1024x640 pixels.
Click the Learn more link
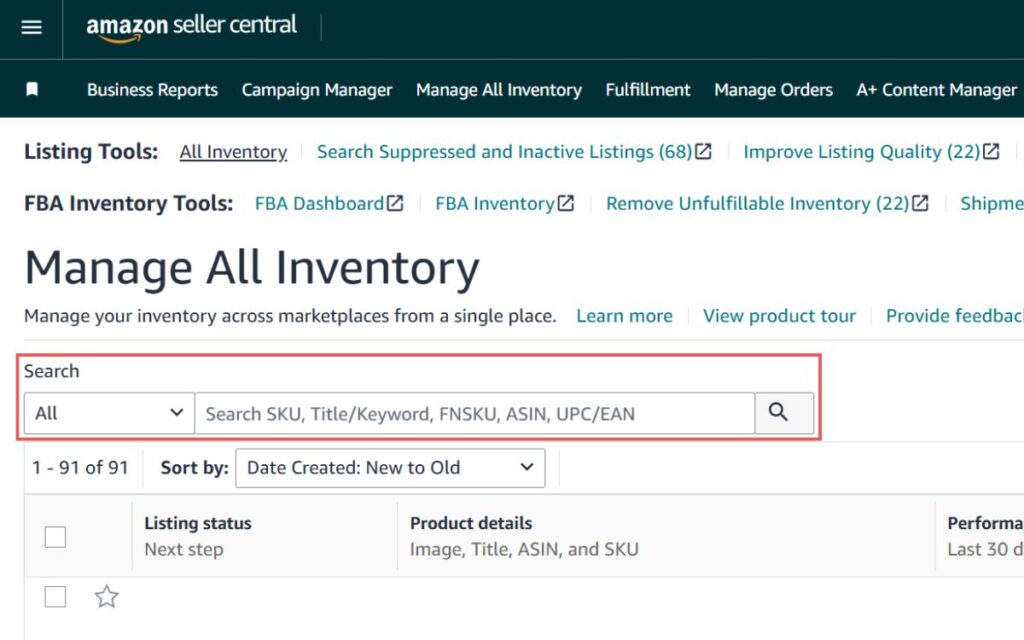click(624, 316)
